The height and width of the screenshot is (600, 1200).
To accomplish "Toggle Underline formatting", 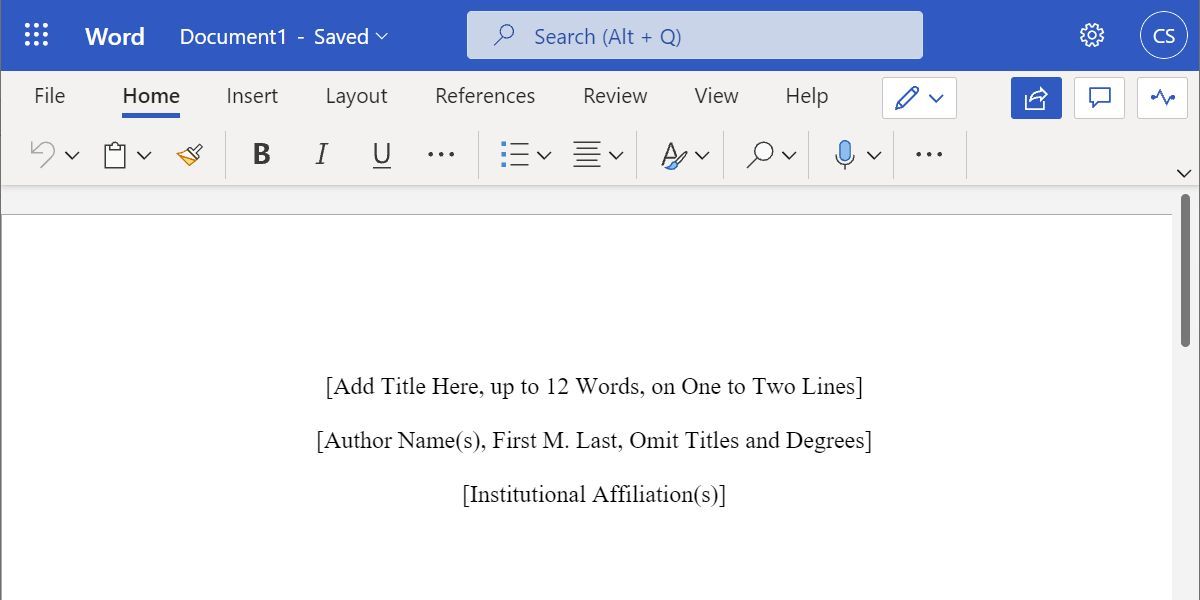I will 381,155.
